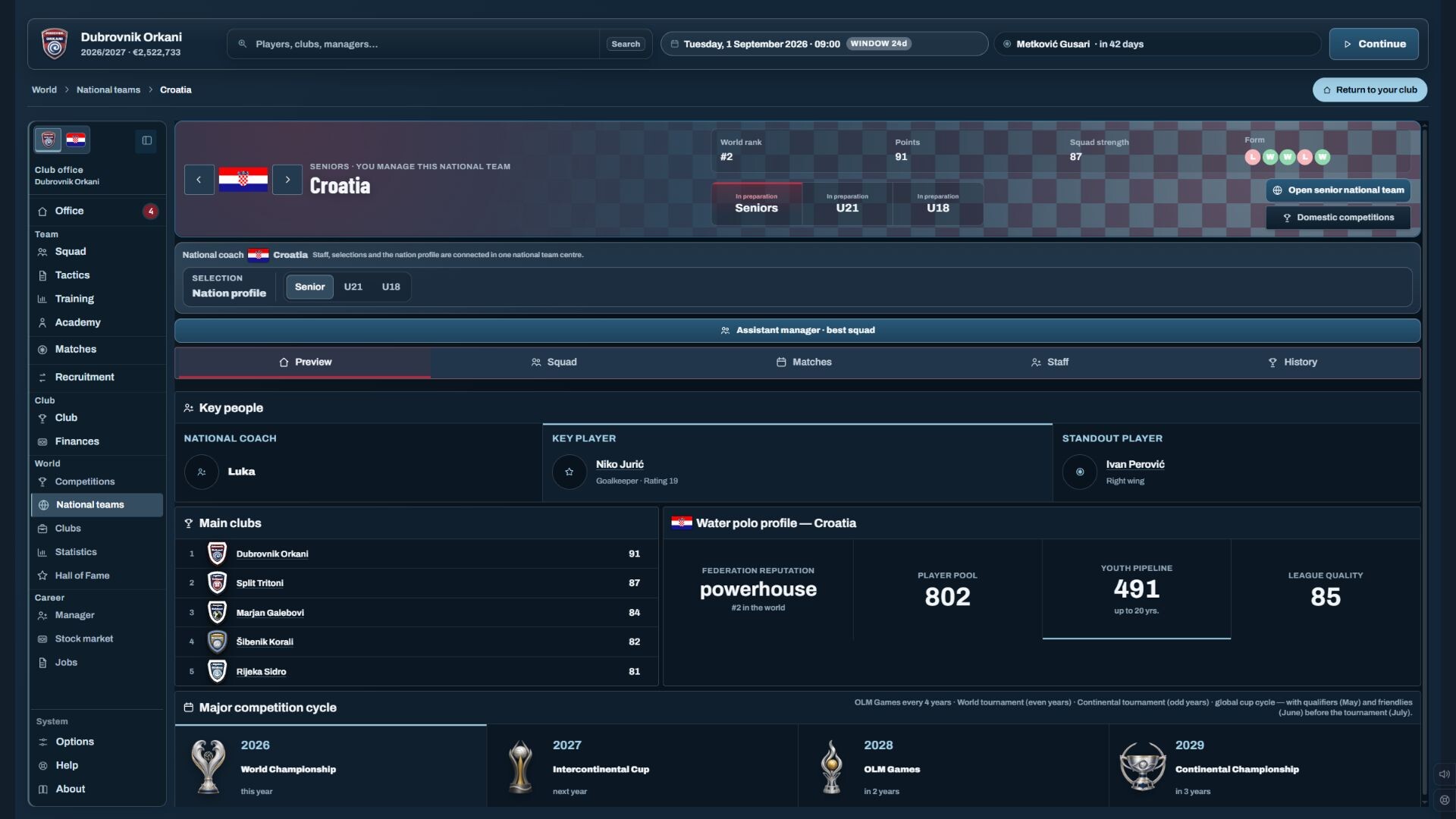Click the Rijeka Sidro club crest

click(217, 671)
